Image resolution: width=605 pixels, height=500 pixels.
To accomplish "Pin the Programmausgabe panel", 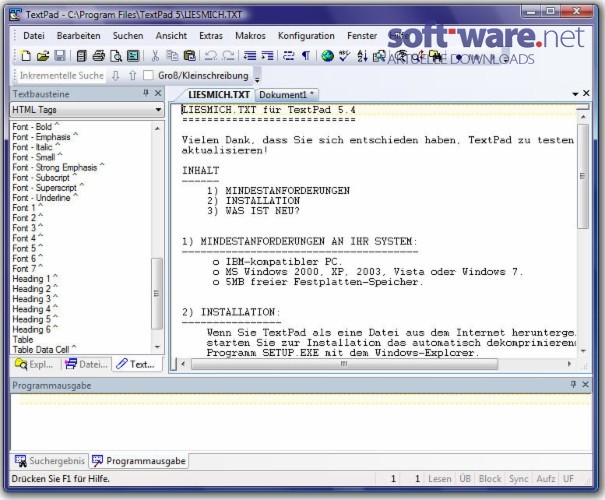I will point(573,384).
